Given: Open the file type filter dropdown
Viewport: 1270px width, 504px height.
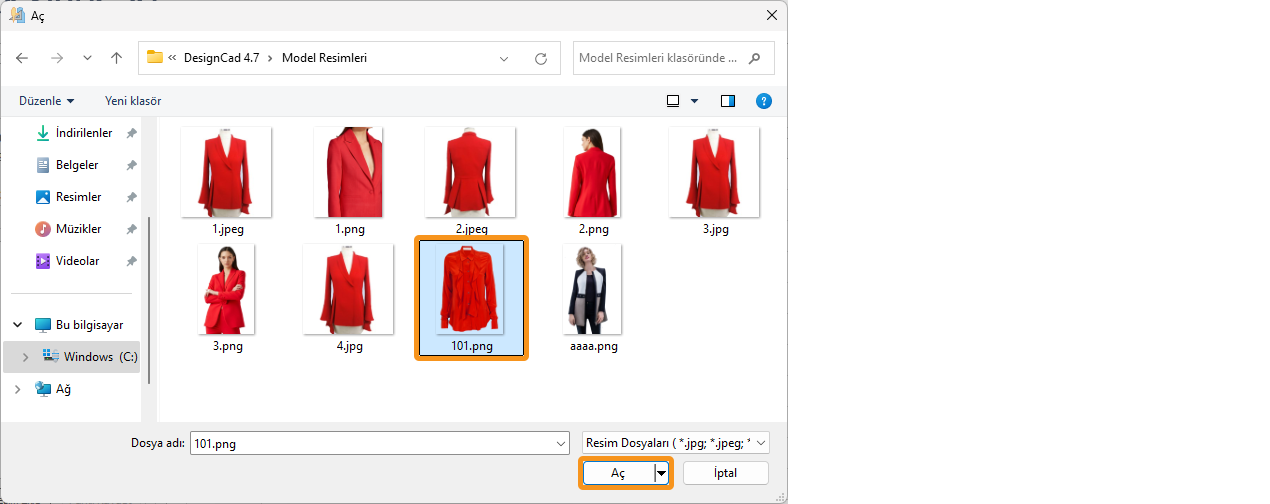Looking at the screenshot, I should (x=676, y=443).
